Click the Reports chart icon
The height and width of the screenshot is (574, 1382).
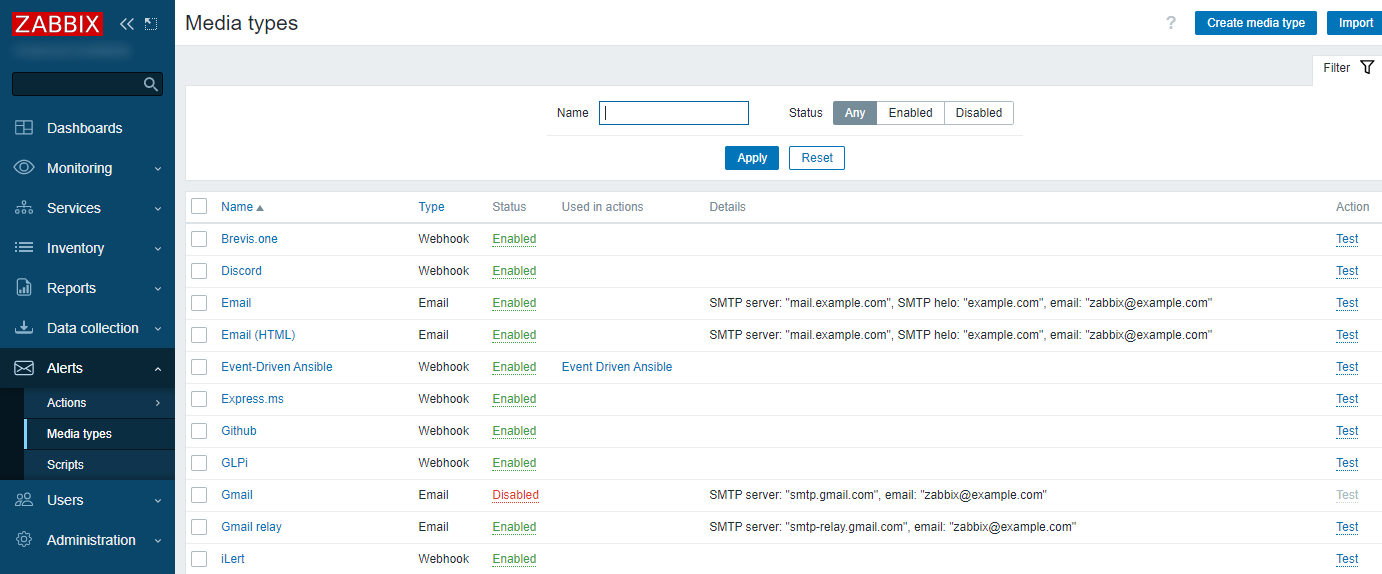[x=24, y=288]
